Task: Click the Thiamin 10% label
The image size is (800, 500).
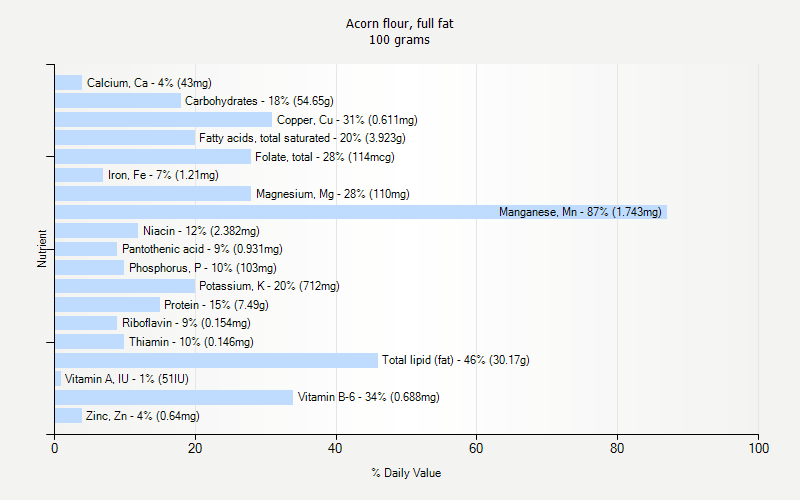Action: [x=190, y=342]
